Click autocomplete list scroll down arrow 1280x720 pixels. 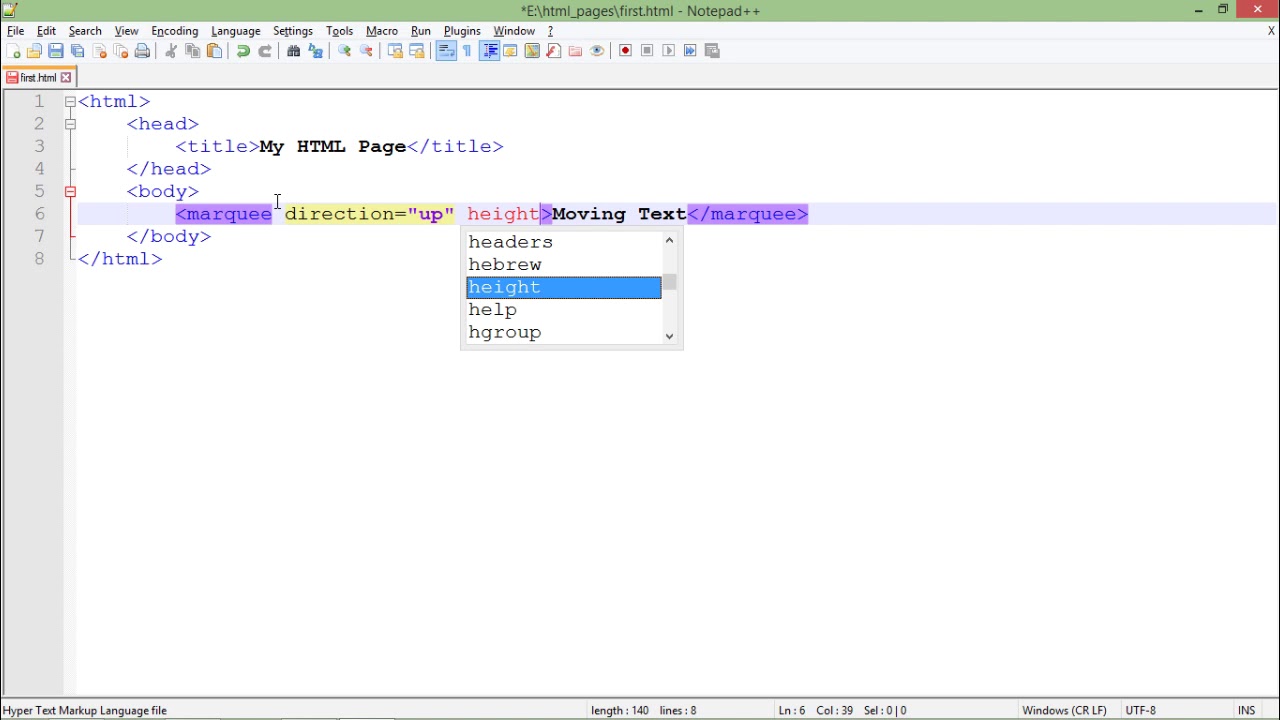[670, 336]
